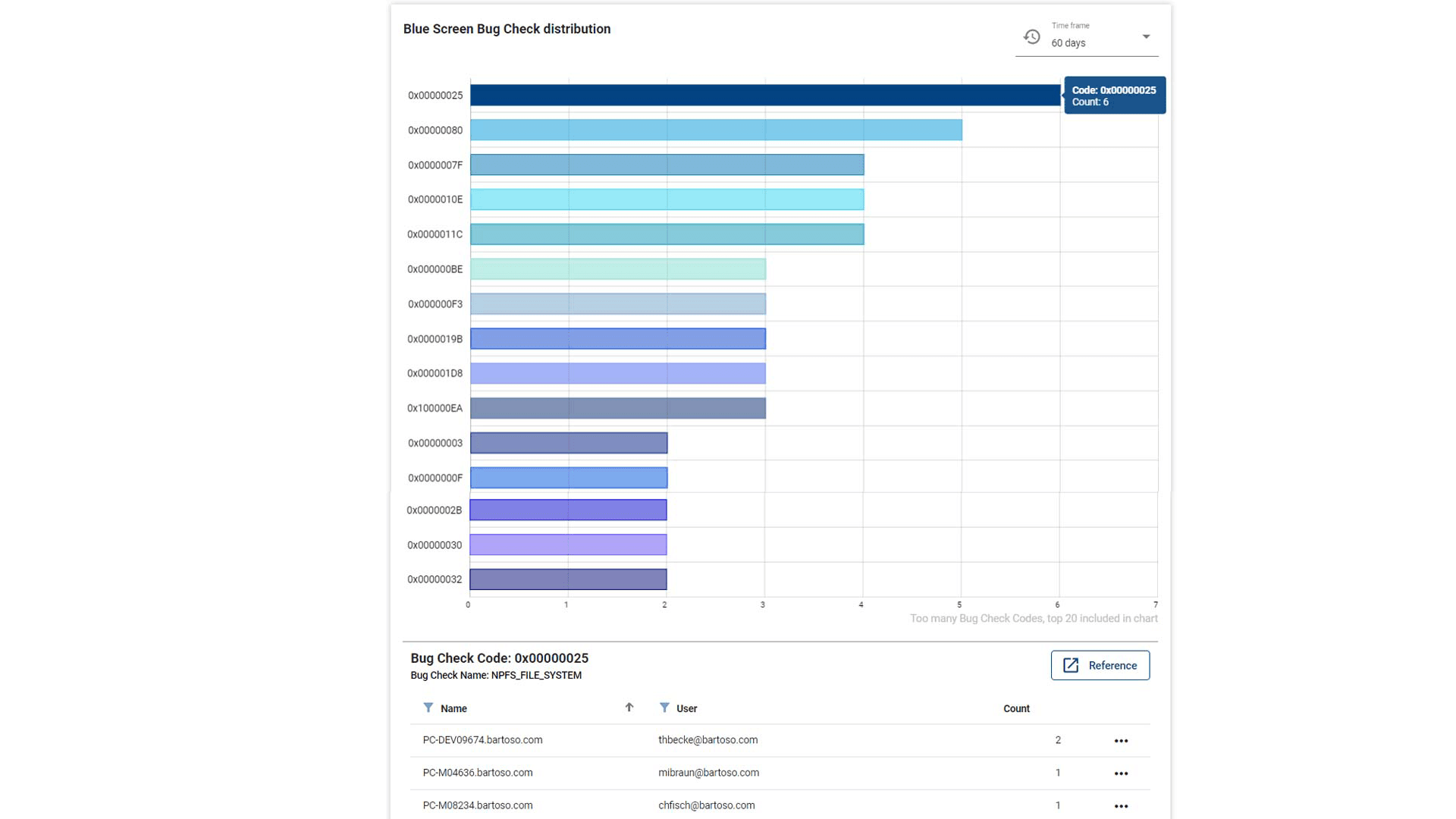The image size is (1456, 819).
Task: Open the Time frame dropdown arrow
Action: [x=1146, y=36]
